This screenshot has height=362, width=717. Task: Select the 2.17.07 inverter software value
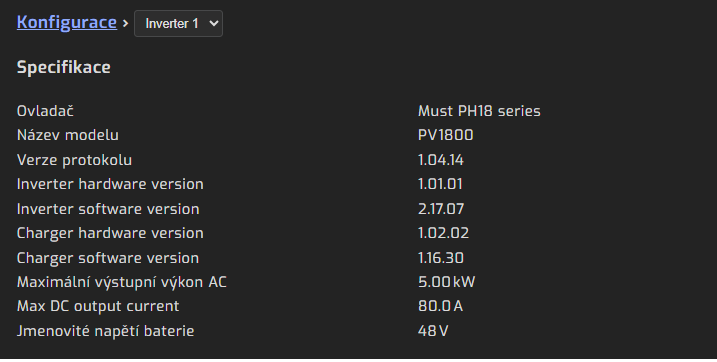(x=441, y=209)
